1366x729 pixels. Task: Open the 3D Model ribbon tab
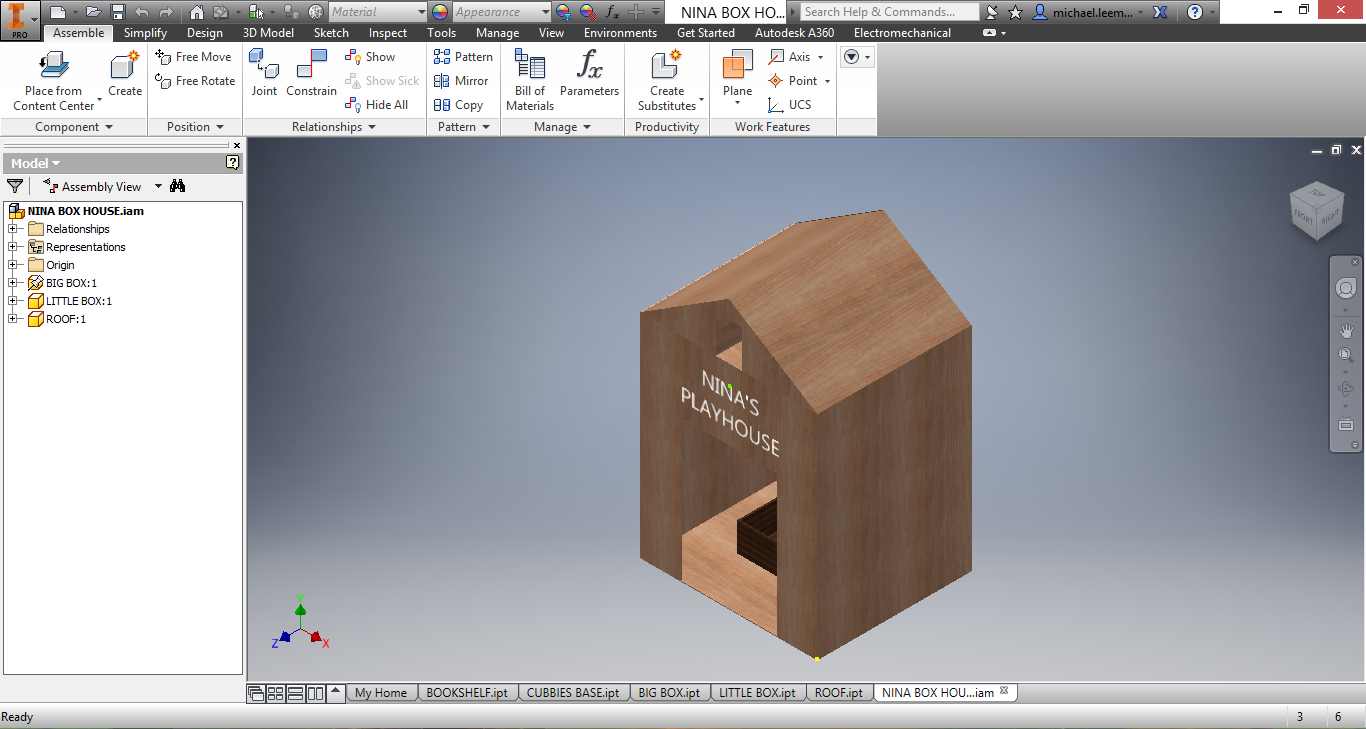[x=268, y=33]
